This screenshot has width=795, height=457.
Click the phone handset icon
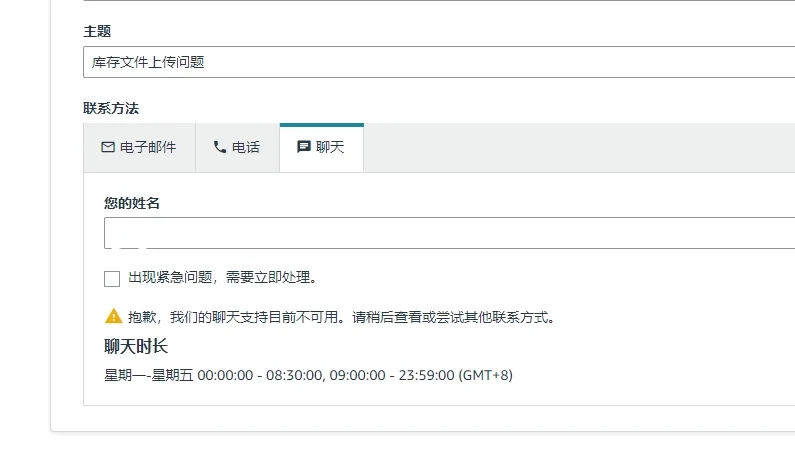click(220, 147)
